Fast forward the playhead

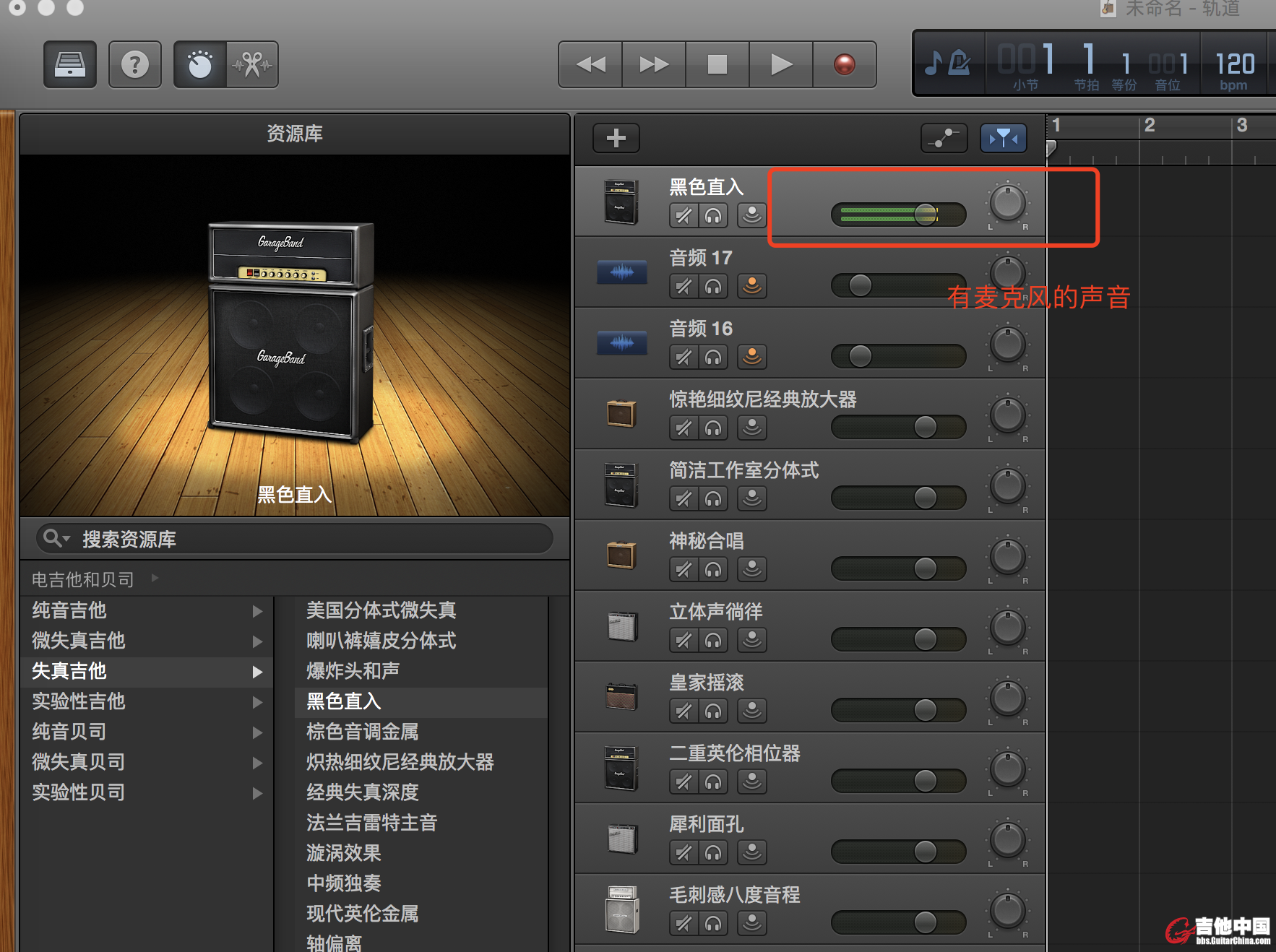654,64
